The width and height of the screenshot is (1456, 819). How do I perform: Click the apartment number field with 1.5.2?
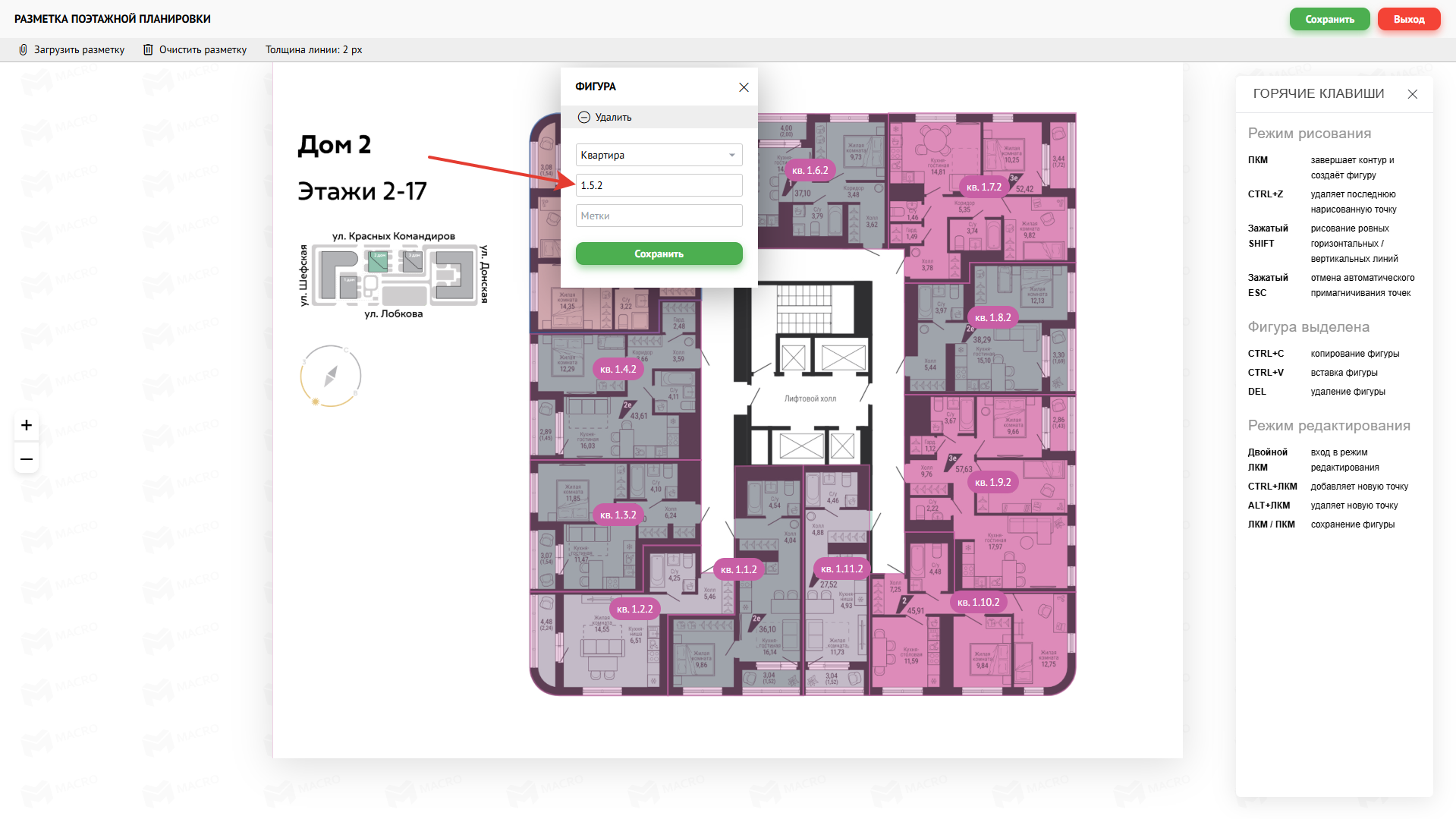click(x=659, y=185)
